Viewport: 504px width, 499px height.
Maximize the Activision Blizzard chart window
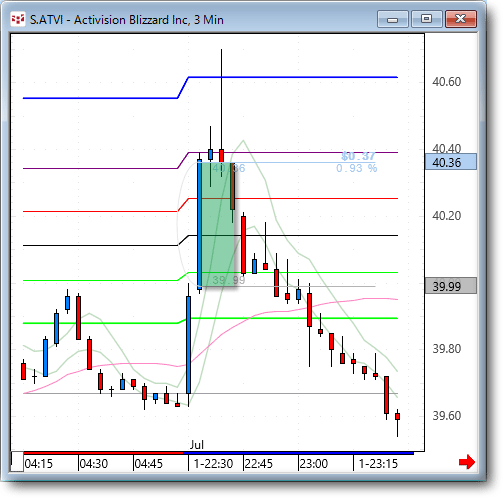[427, 19]
